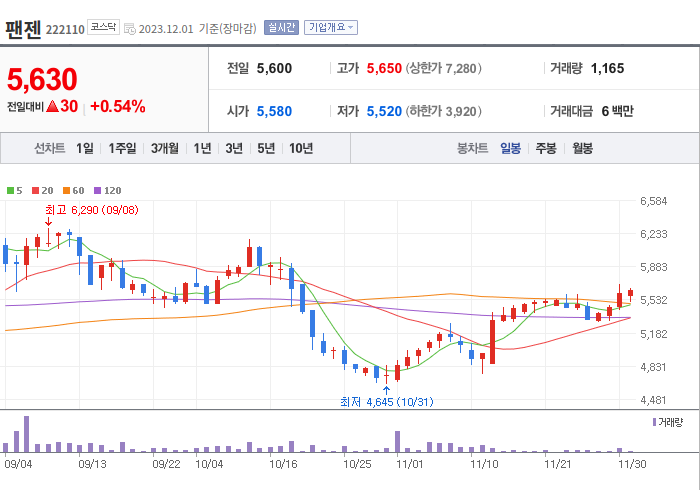Click the calendar icon beside the 2023.12.01 date
Image resolution: width=700 pixels, height=490 pixels.
pyautogui.click(x=129, y=29)
